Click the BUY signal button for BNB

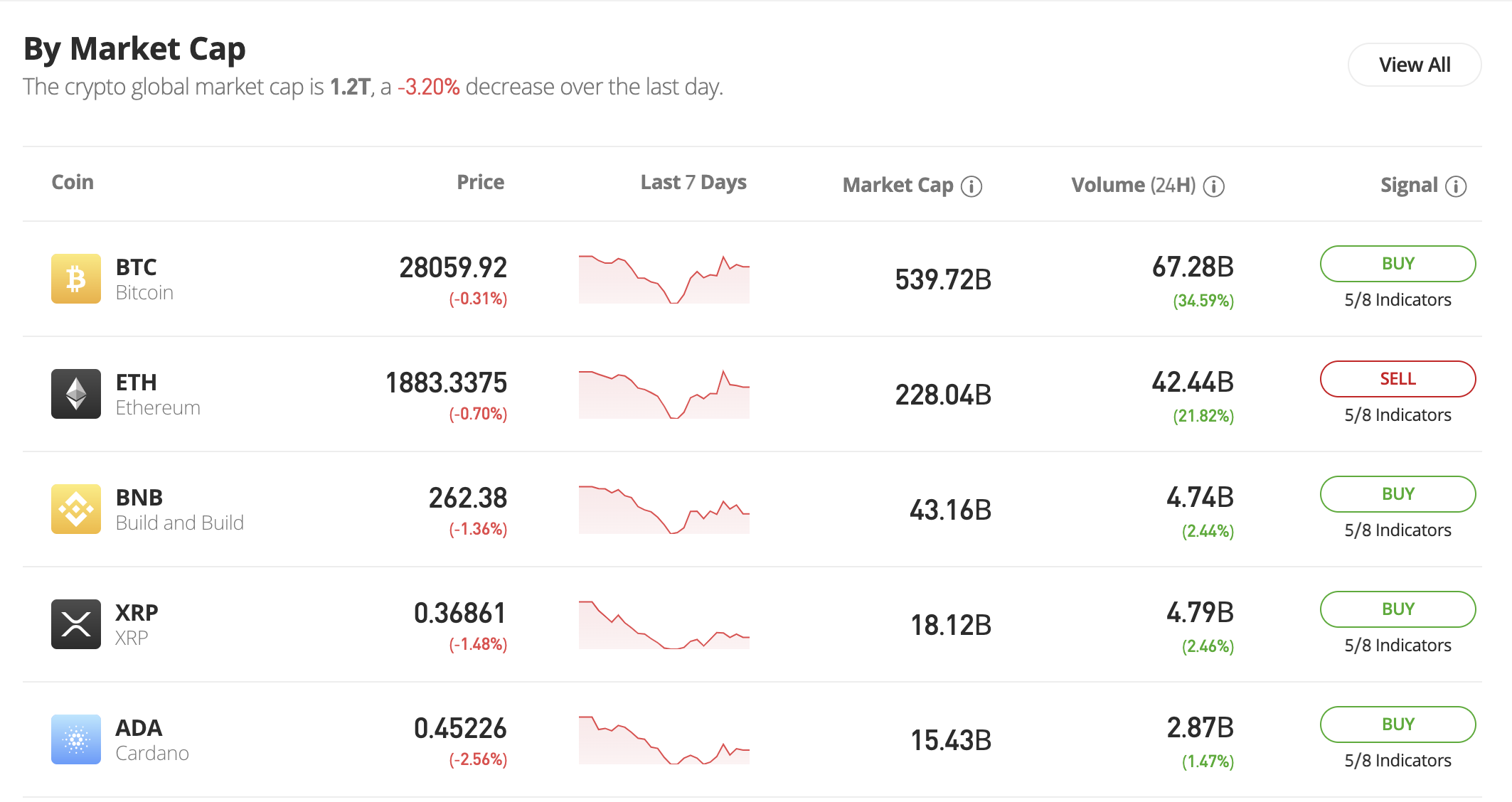click(x=1398, y=494)
